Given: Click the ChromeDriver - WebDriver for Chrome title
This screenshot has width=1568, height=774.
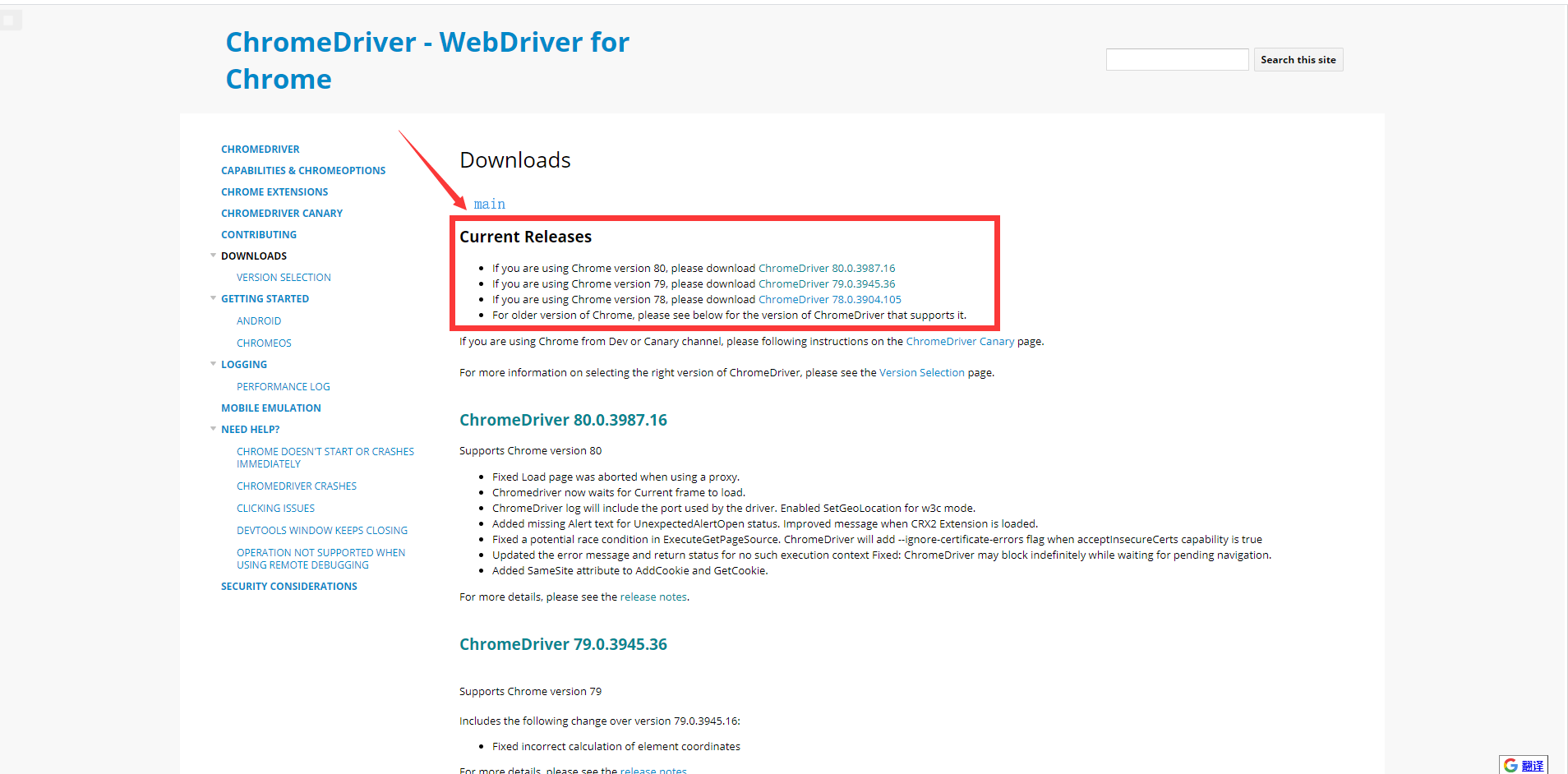Looking at the screenshot, I should [x=427, y=60].
